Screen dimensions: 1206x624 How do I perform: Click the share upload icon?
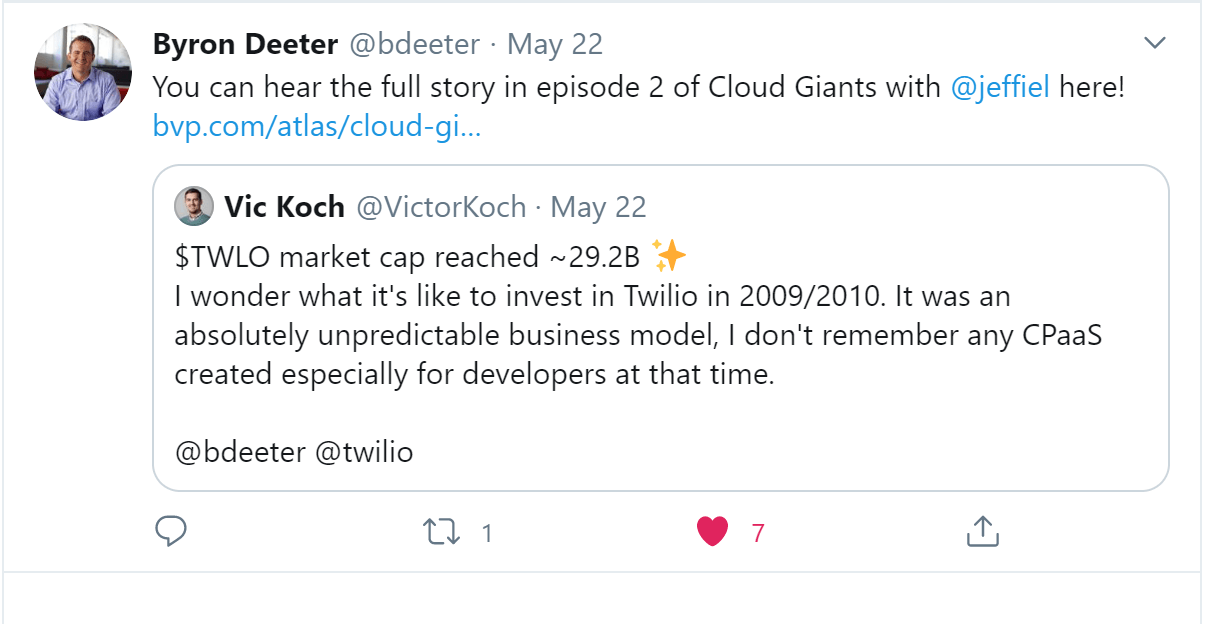(982, 532)
